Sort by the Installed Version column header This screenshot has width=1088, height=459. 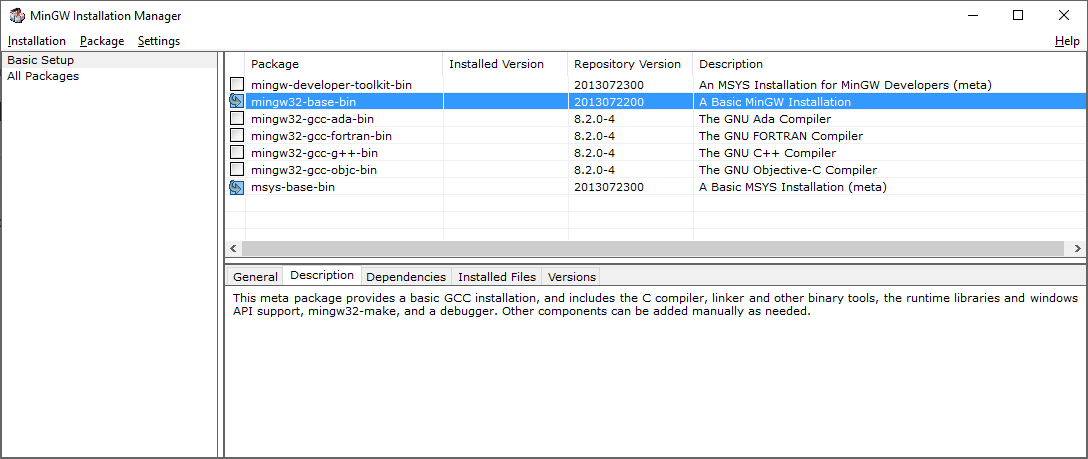click(x=505, y=64)
